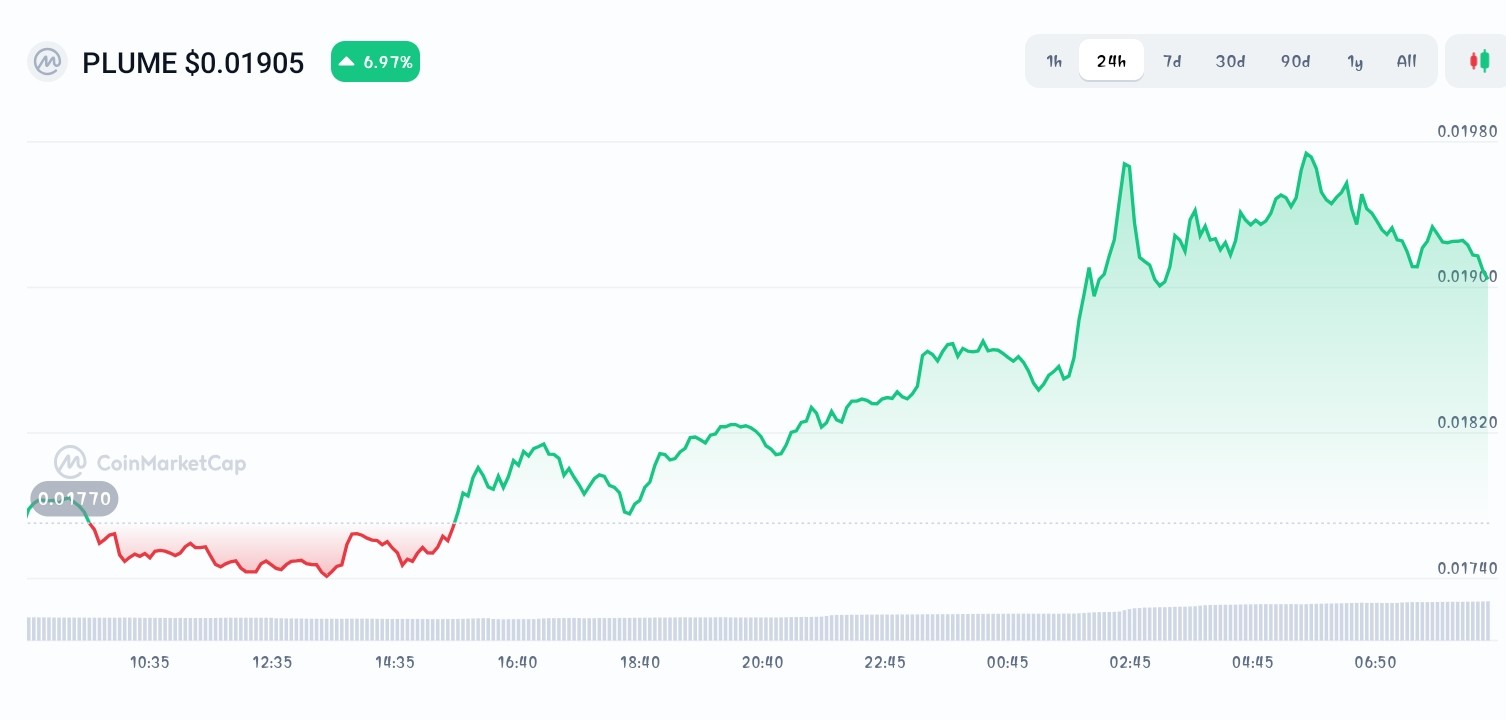Select the 90d timeframe
Screen dimensions: 1506x720
tap(1294, 61)
